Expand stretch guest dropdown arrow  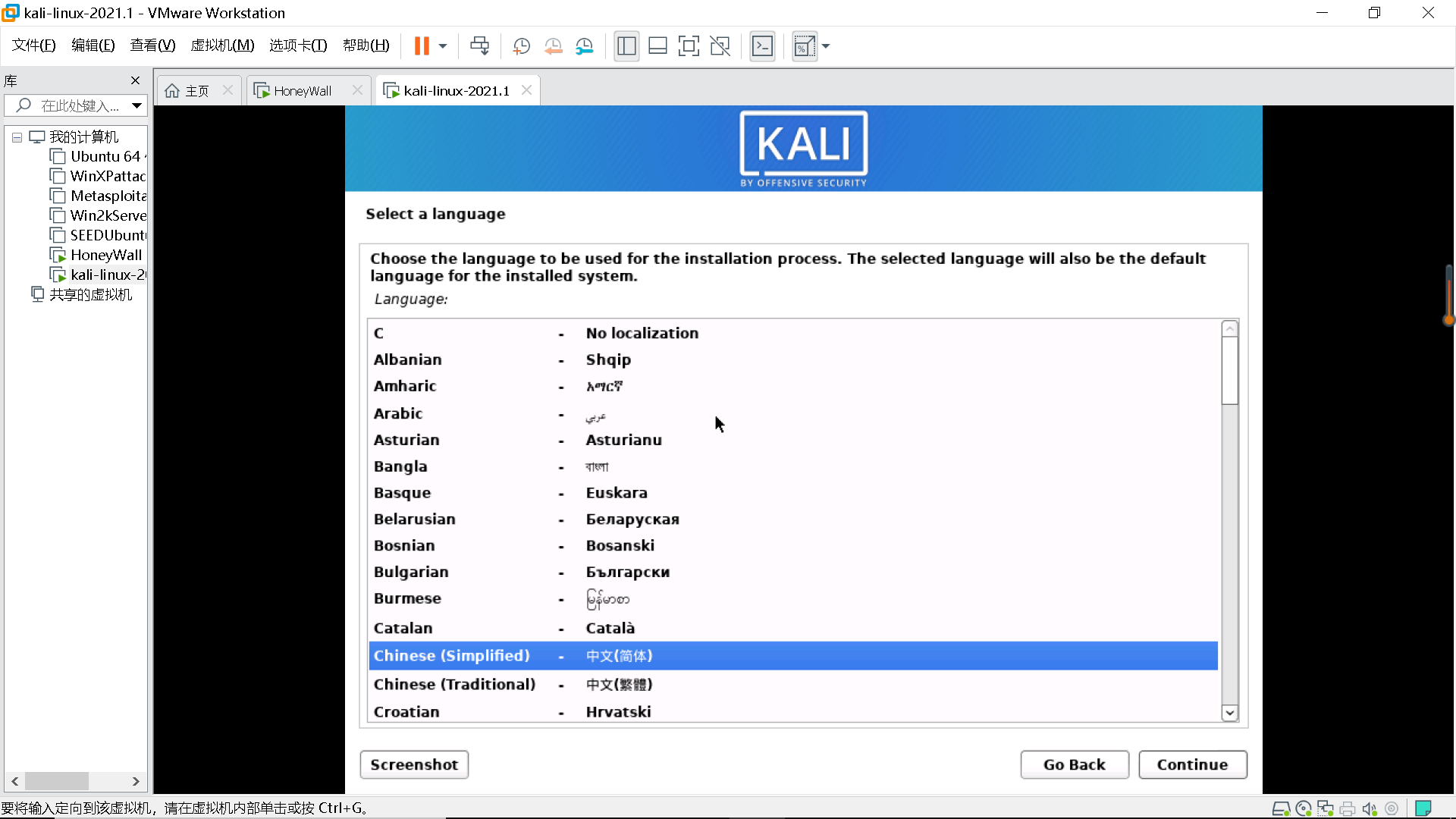(826, 46)
